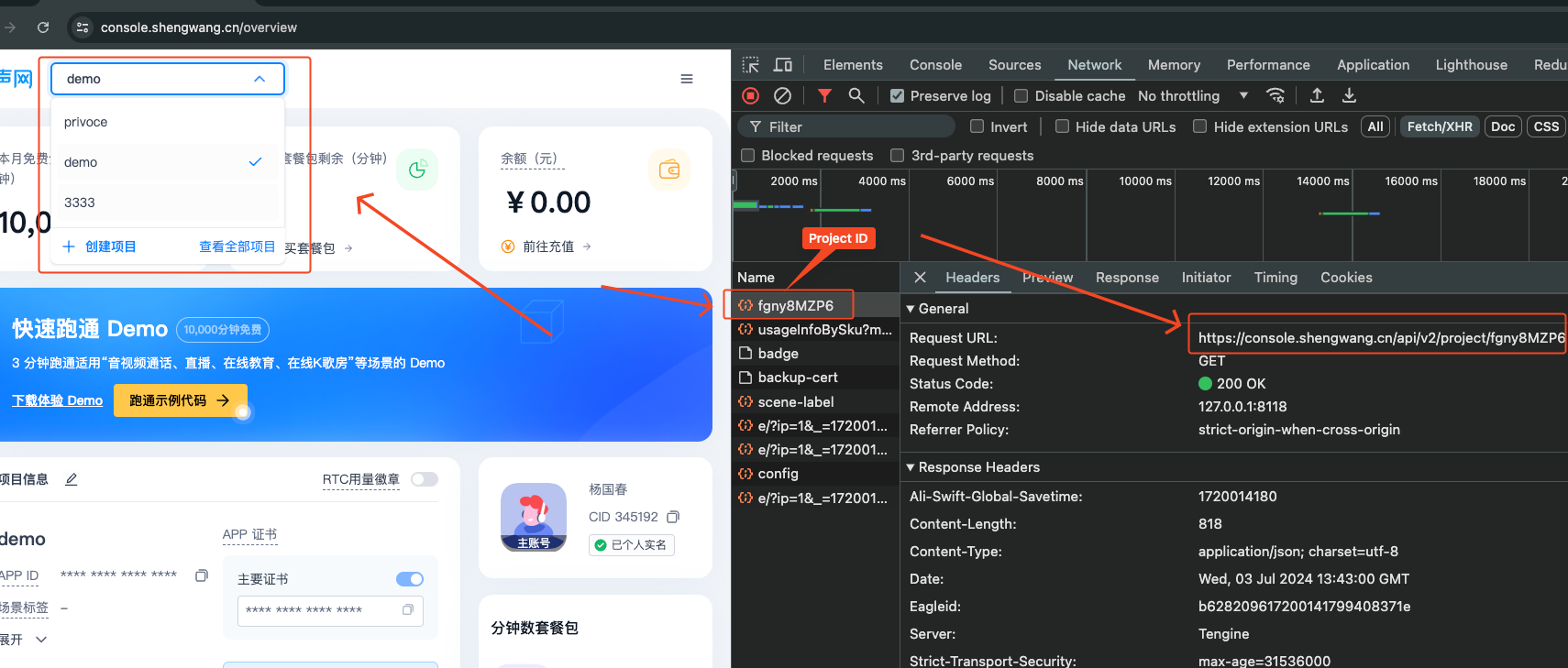
Task: Click 查看全部项目 link
Action: pyautogui.click(x=237, y=246)
